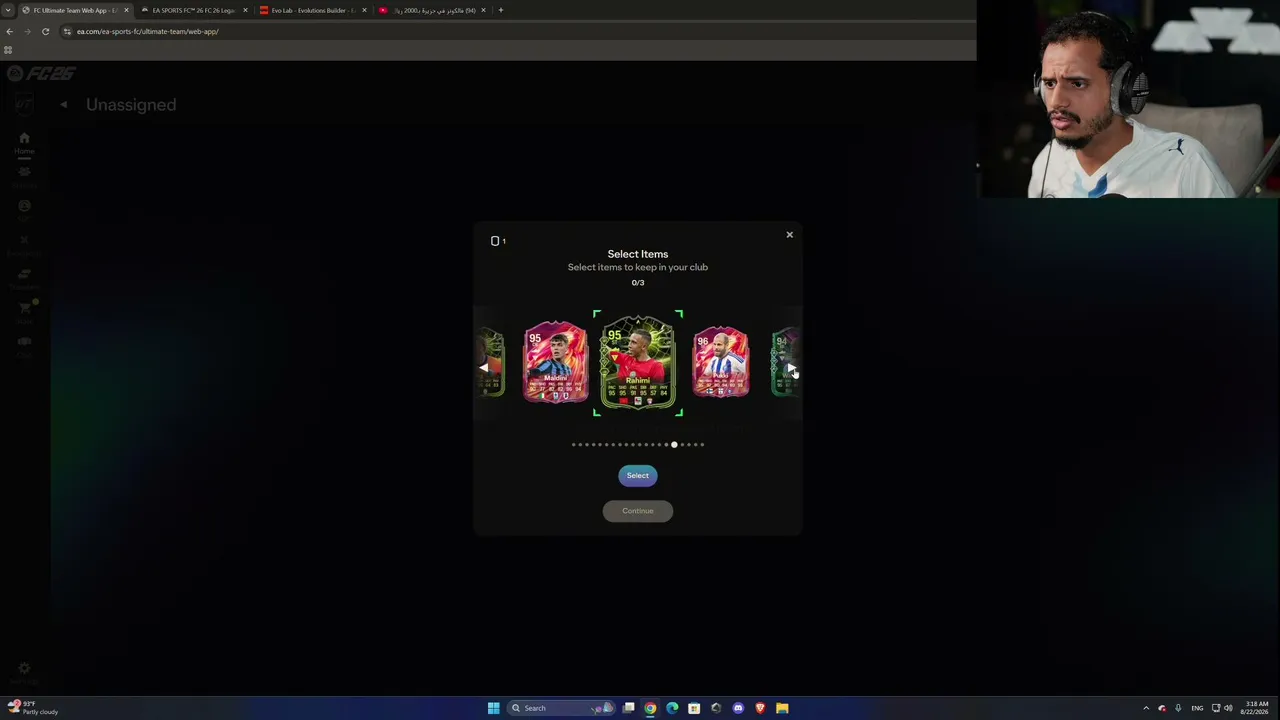Open File Explorer from the taskbar

tap(782, 708)
